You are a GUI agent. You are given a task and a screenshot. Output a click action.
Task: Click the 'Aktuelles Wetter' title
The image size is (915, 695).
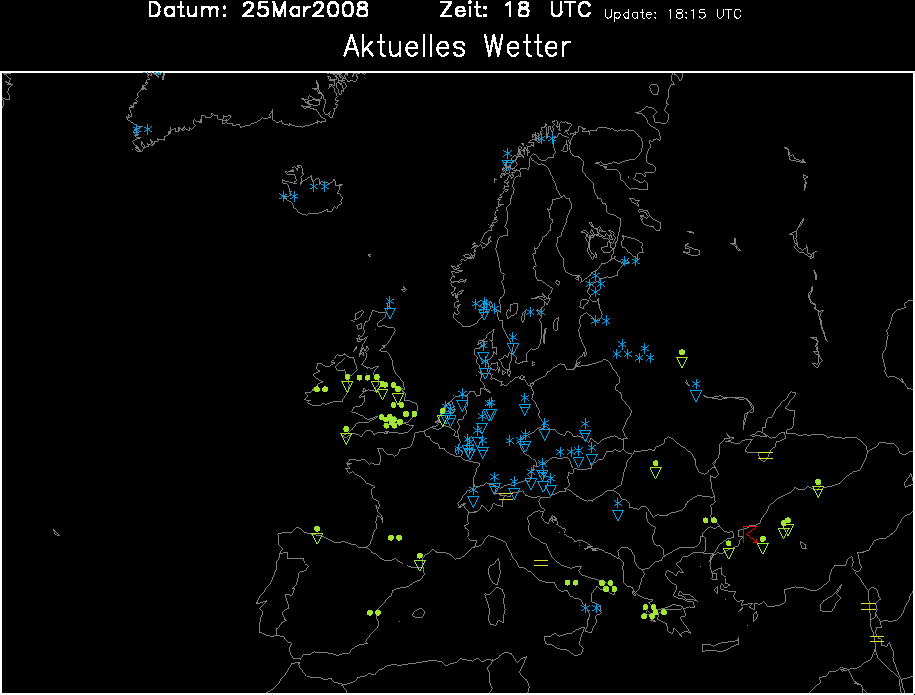457,46
